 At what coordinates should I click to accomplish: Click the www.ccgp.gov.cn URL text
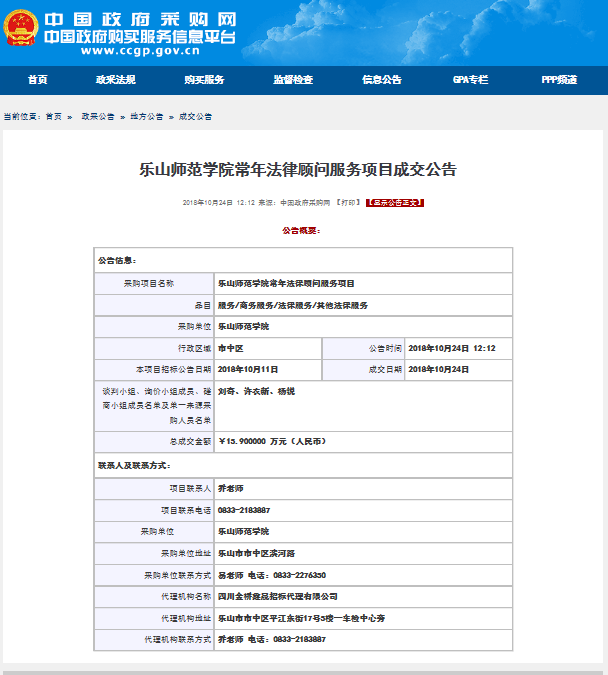(x=140, y=51)
